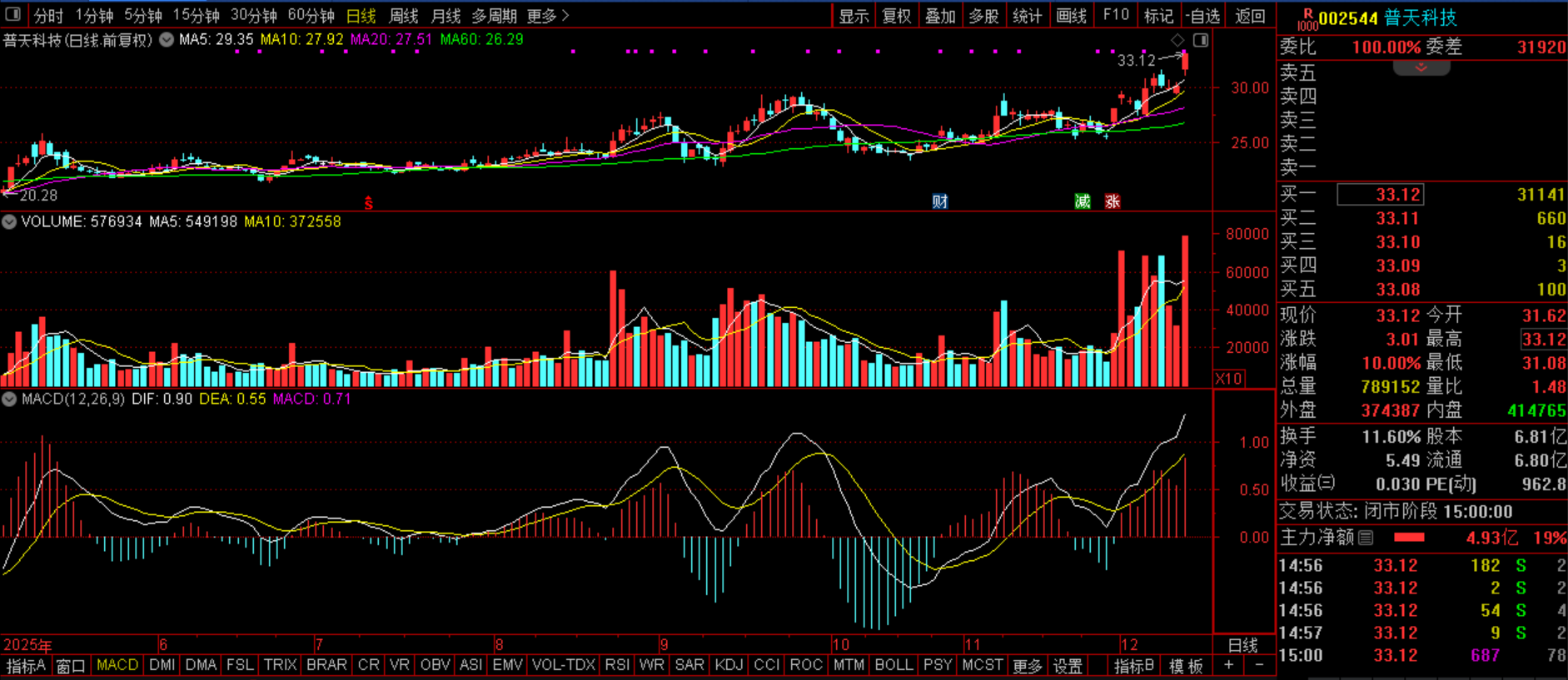This screenshot has width=1568, height=680.
Task: Select the active MACD indicator tab
Action: coord(117,665)
